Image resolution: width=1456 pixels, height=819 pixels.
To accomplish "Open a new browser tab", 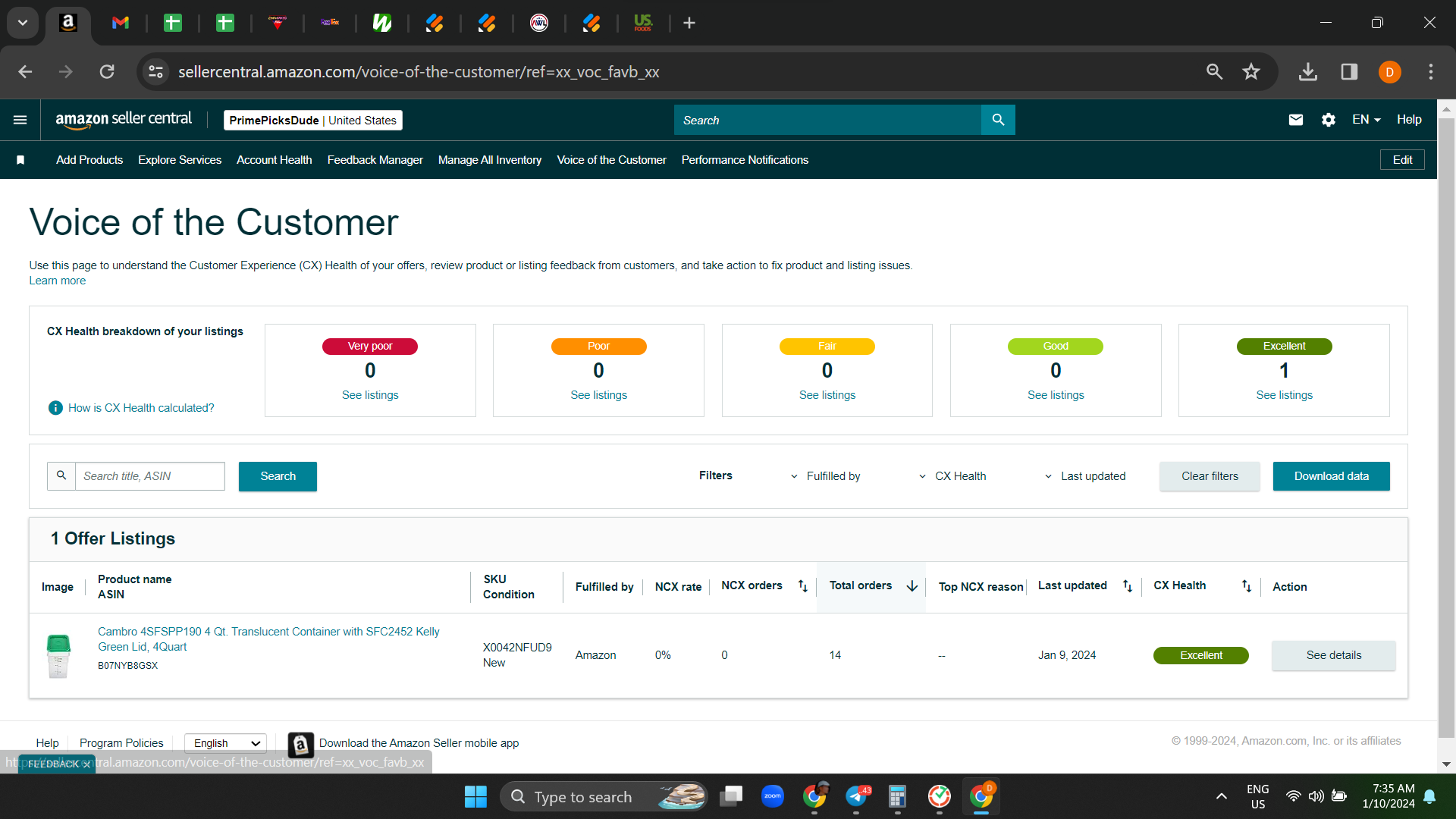I will [689, 24].
